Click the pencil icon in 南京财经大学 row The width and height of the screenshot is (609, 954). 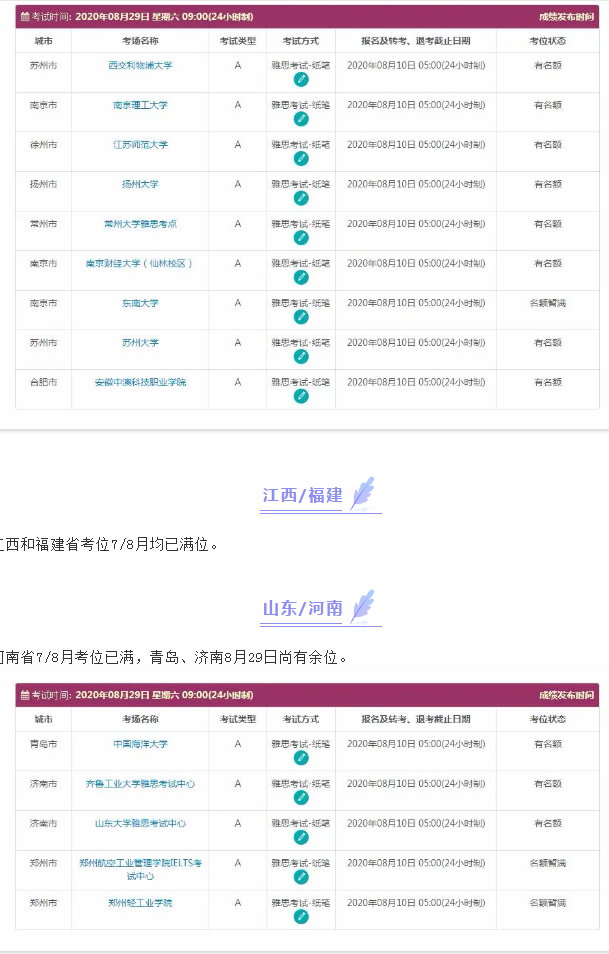click(301, 277)
